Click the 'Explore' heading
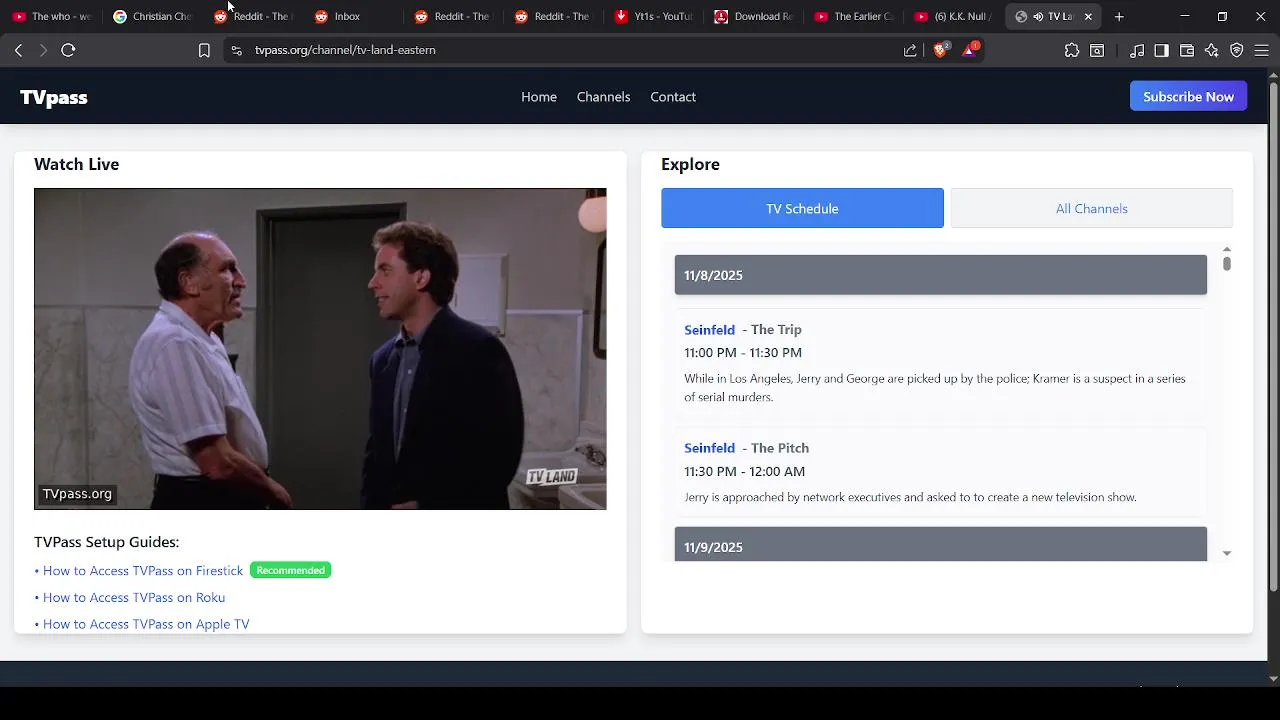This screenshot has height=720, width=1280. point(690,164)
